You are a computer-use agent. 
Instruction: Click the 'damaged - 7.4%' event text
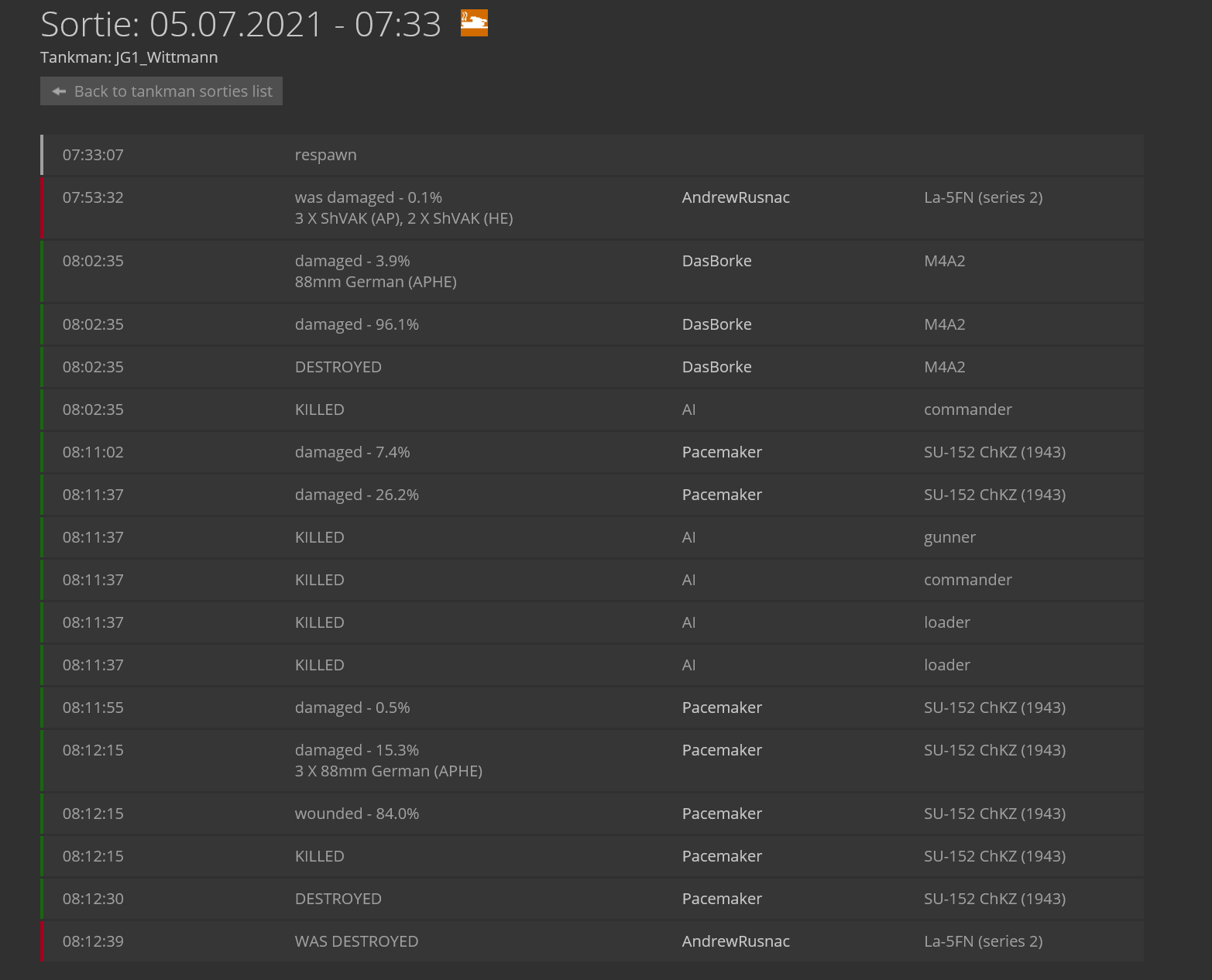point(352,452)
